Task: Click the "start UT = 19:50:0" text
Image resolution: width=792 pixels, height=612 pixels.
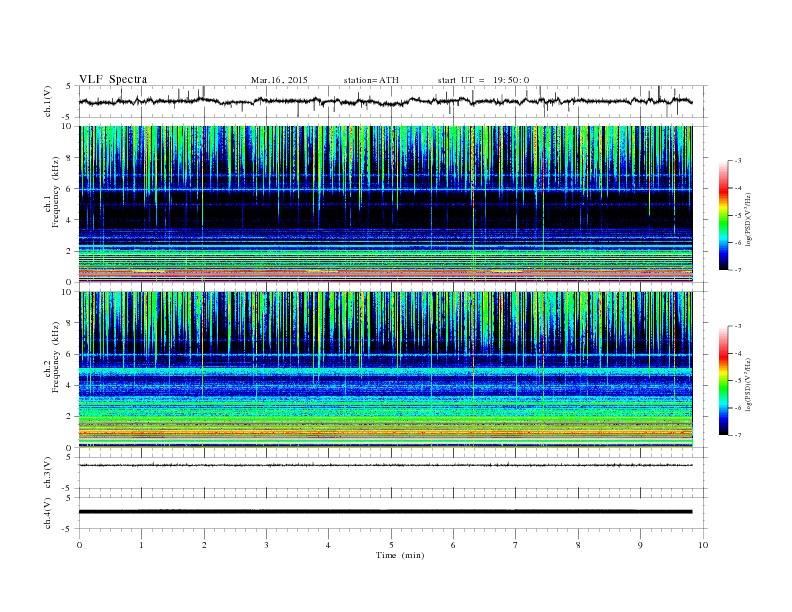Action: [483, 80]
